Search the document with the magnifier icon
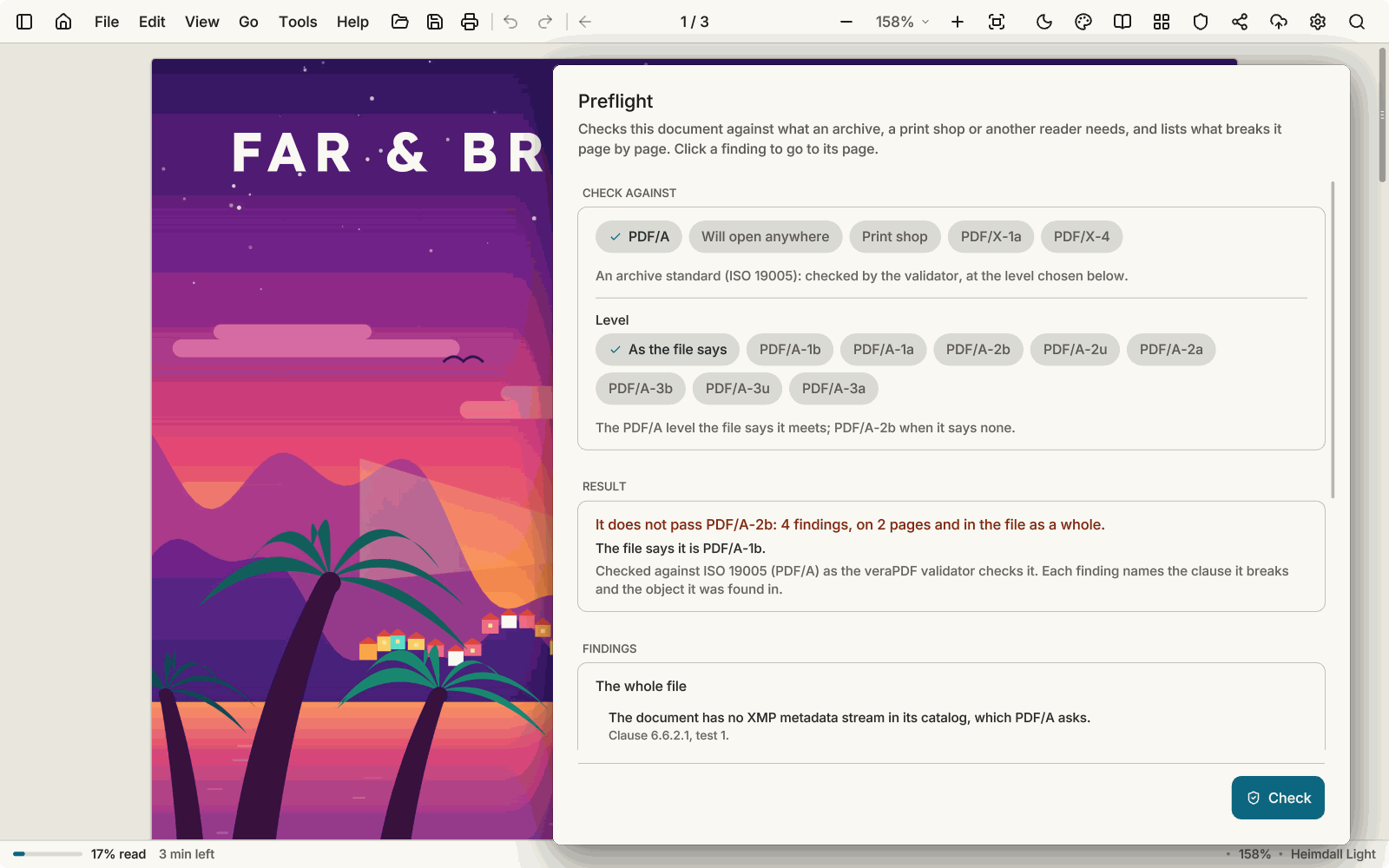This screenshot has height=868, width=1389. 1357,22
